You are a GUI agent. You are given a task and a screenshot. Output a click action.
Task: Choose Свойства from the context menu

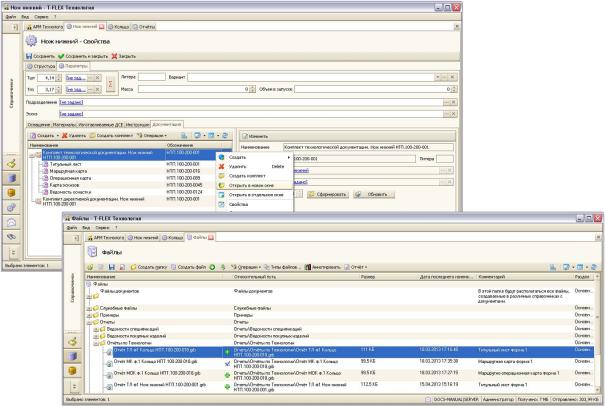click(254, 205)
